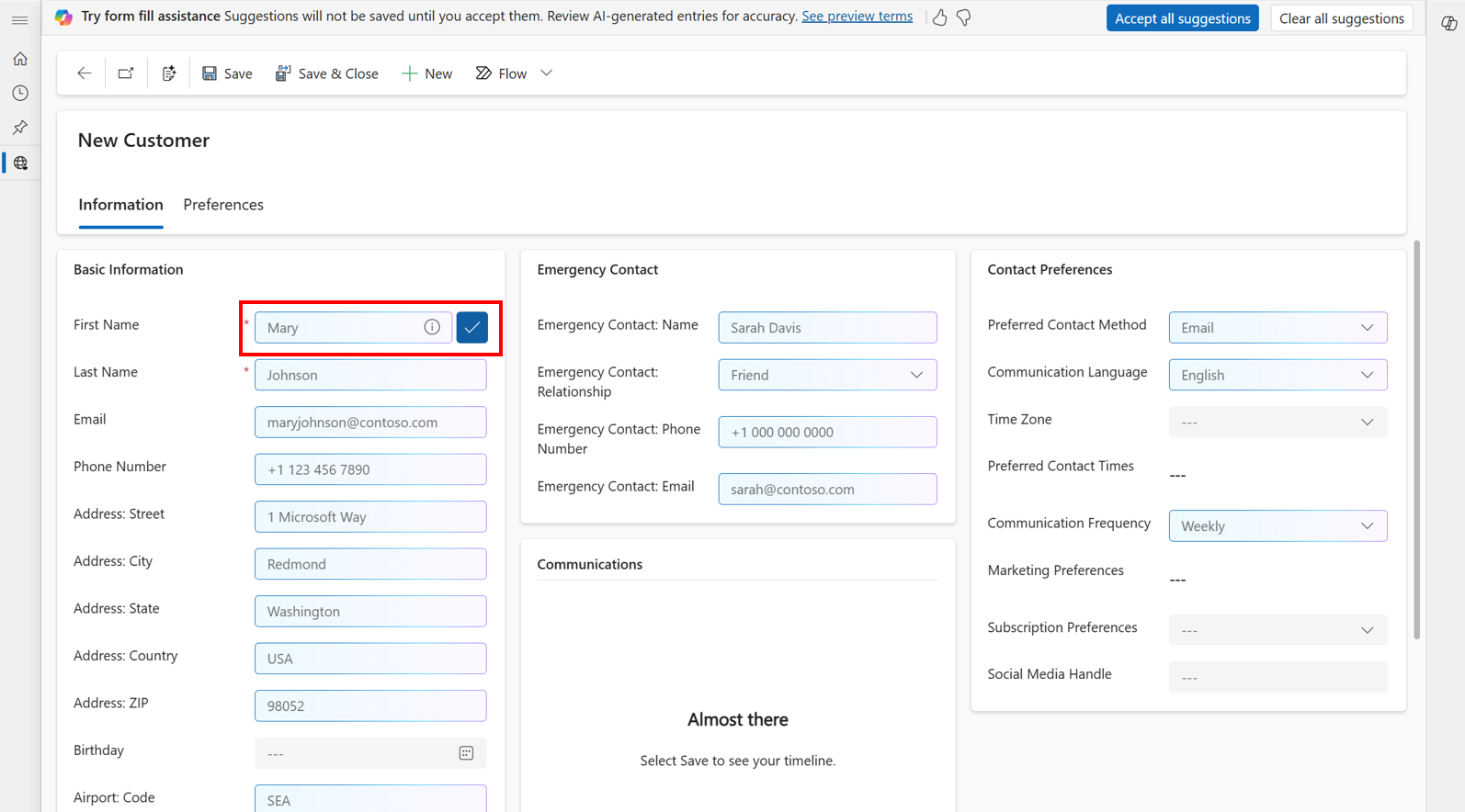
Task: Open record in new window
Action: pyautogui.click(x=126, y=73)
